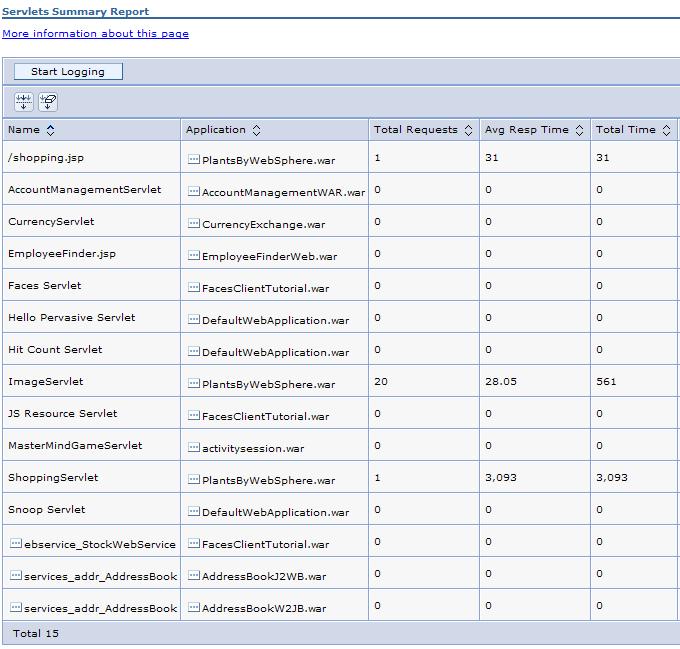The image size is (680, 649).
Task: Click name icon in AddressBookJ2WB.war row
Action: [x=16, y=575]
